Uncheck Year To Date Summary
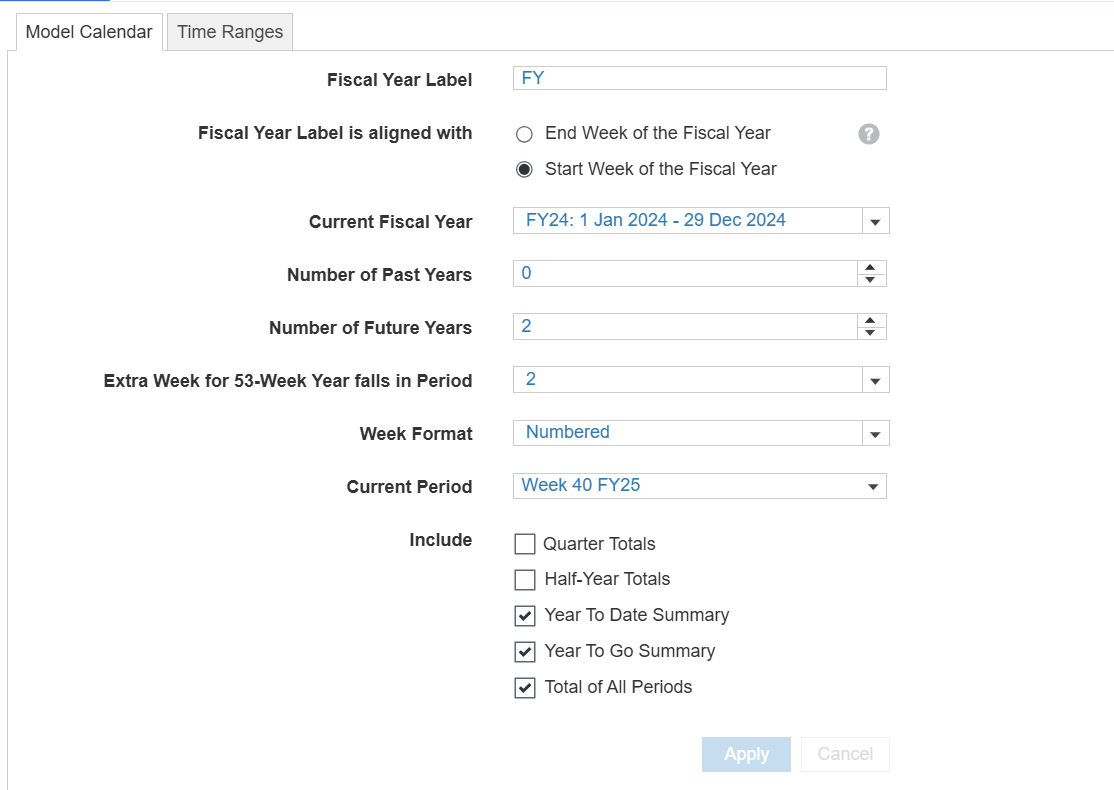Screen dimensions: 1114x790 pyautogui.click(x=525, y=616)
